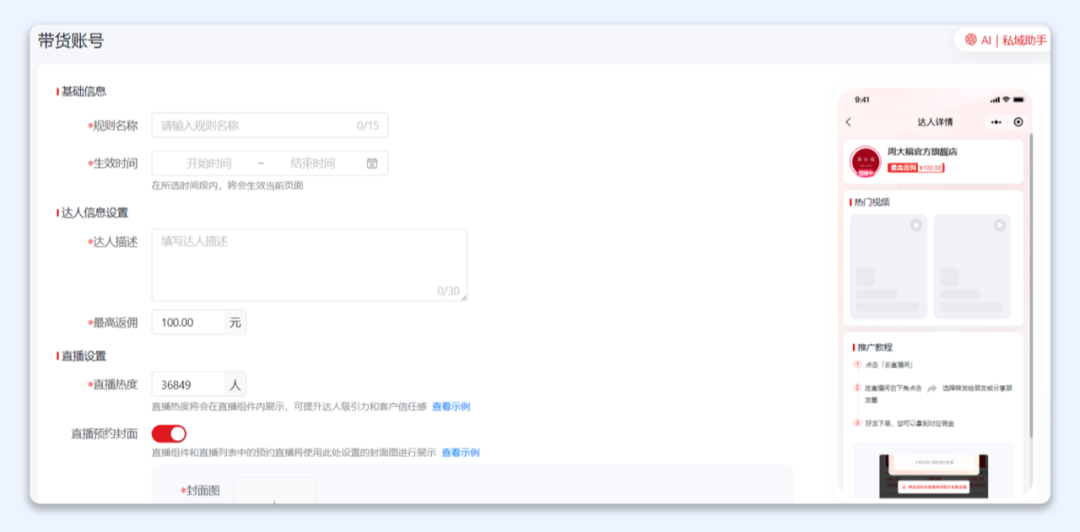Image resolution: width=1080 pixels, height=532 pixels.
Task: Click the circular target icon in phone preview
Action: tap(1018, 122)
